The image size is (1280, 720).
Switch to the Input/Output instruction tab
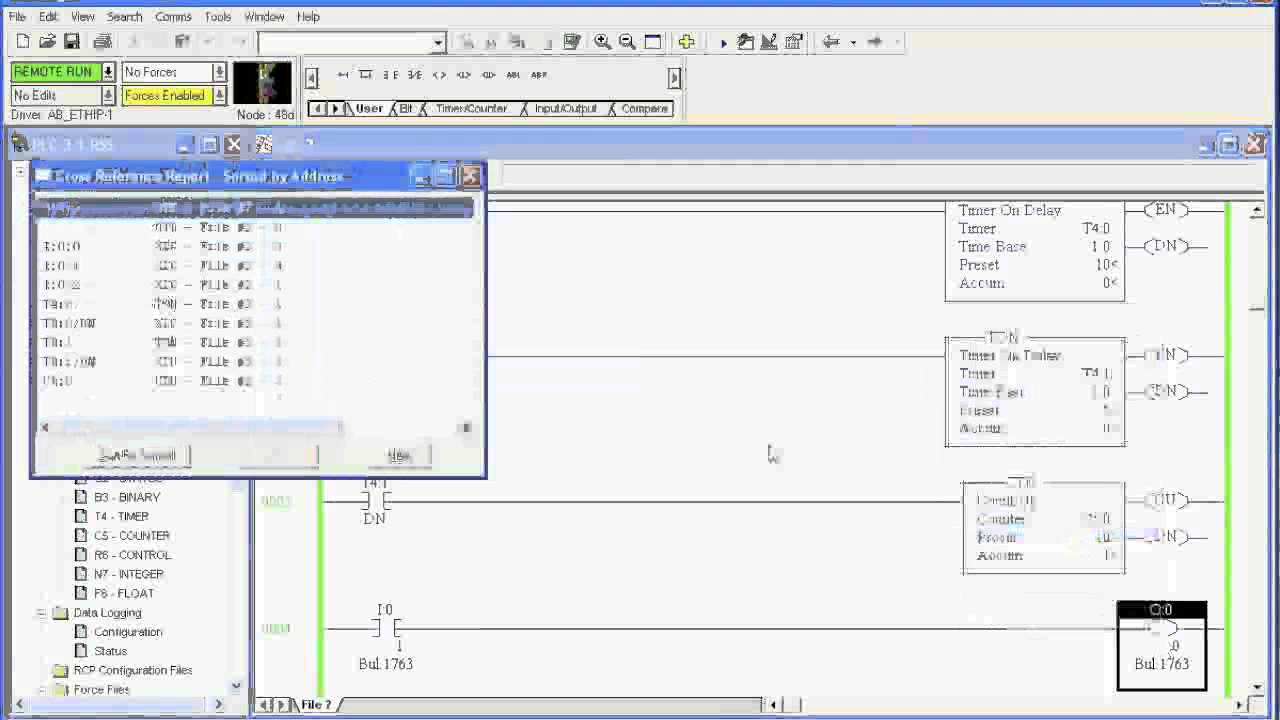[x=565, y=108]
